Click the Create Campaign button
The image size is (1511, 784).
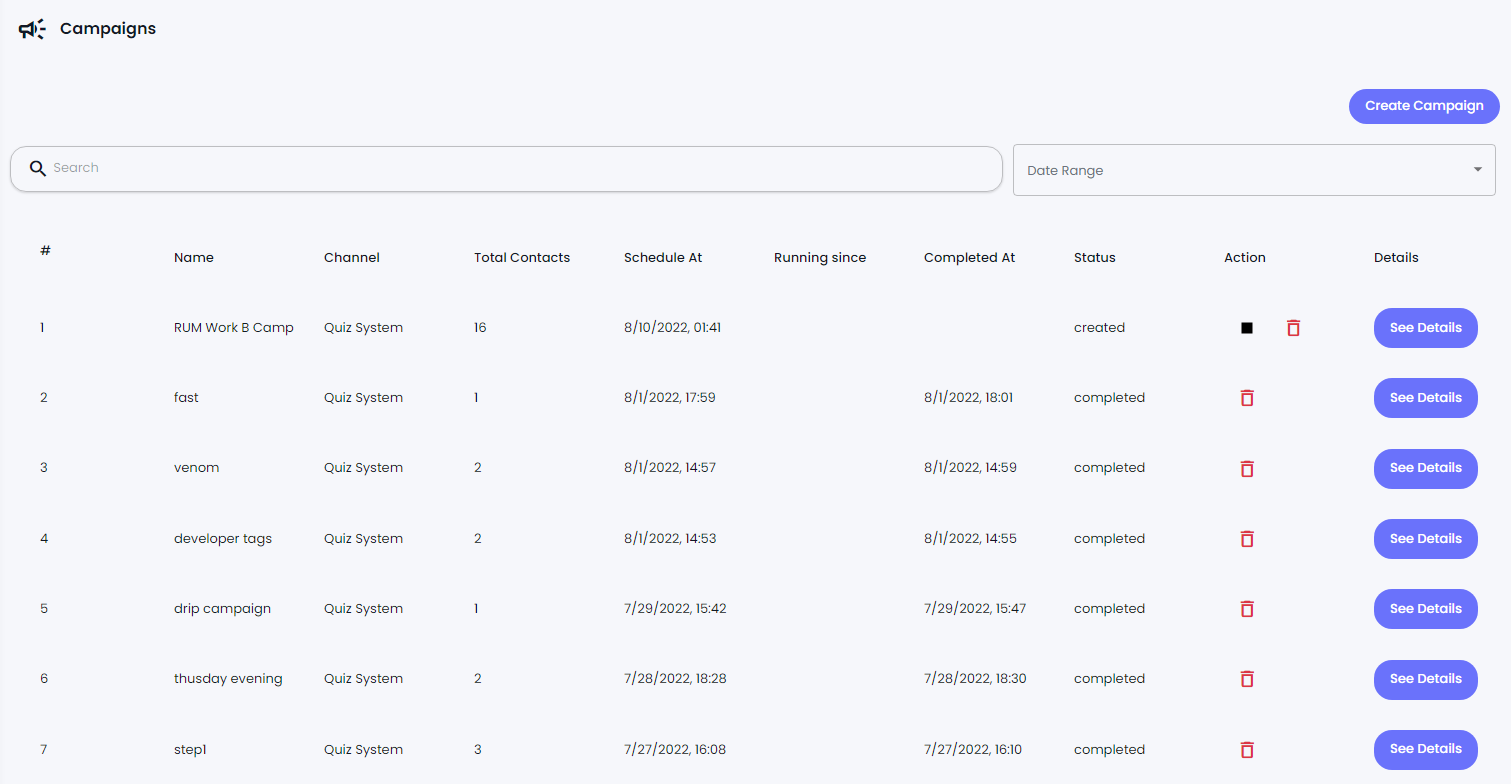click(x=1424, y=106)
